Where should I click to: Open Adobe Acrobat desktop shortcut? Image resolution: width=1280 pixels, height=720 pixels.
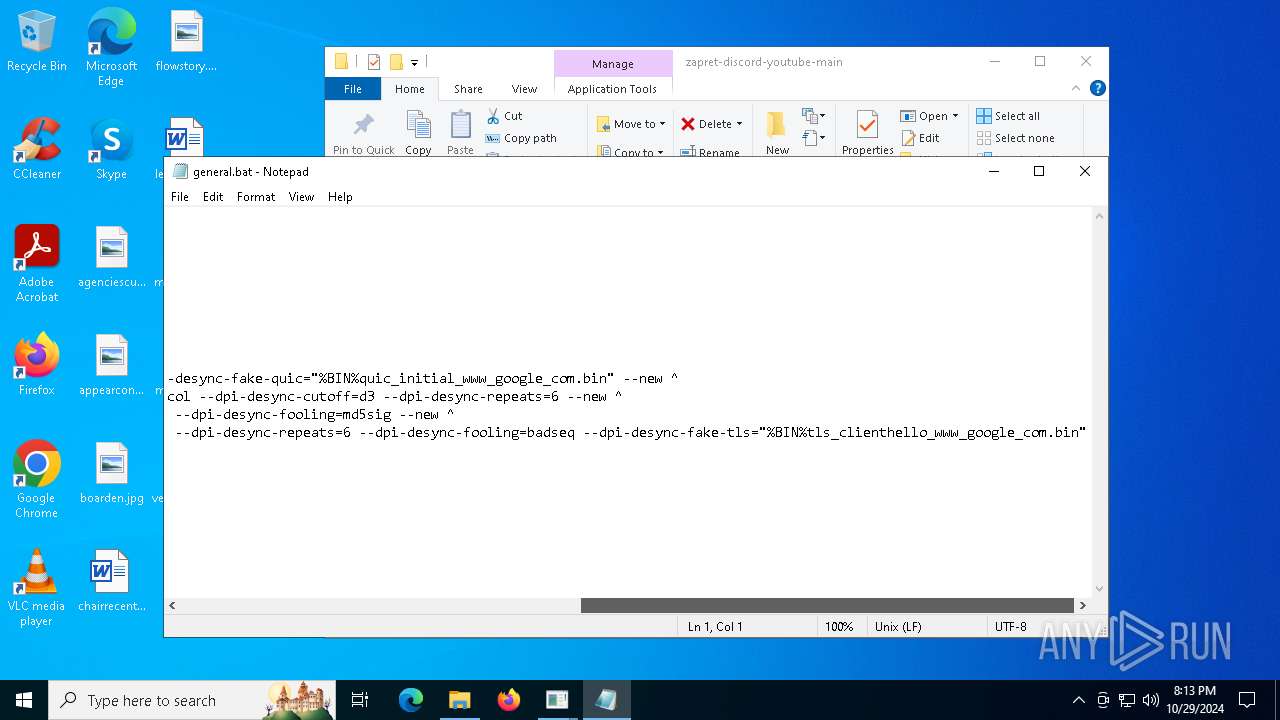(37, 264)
